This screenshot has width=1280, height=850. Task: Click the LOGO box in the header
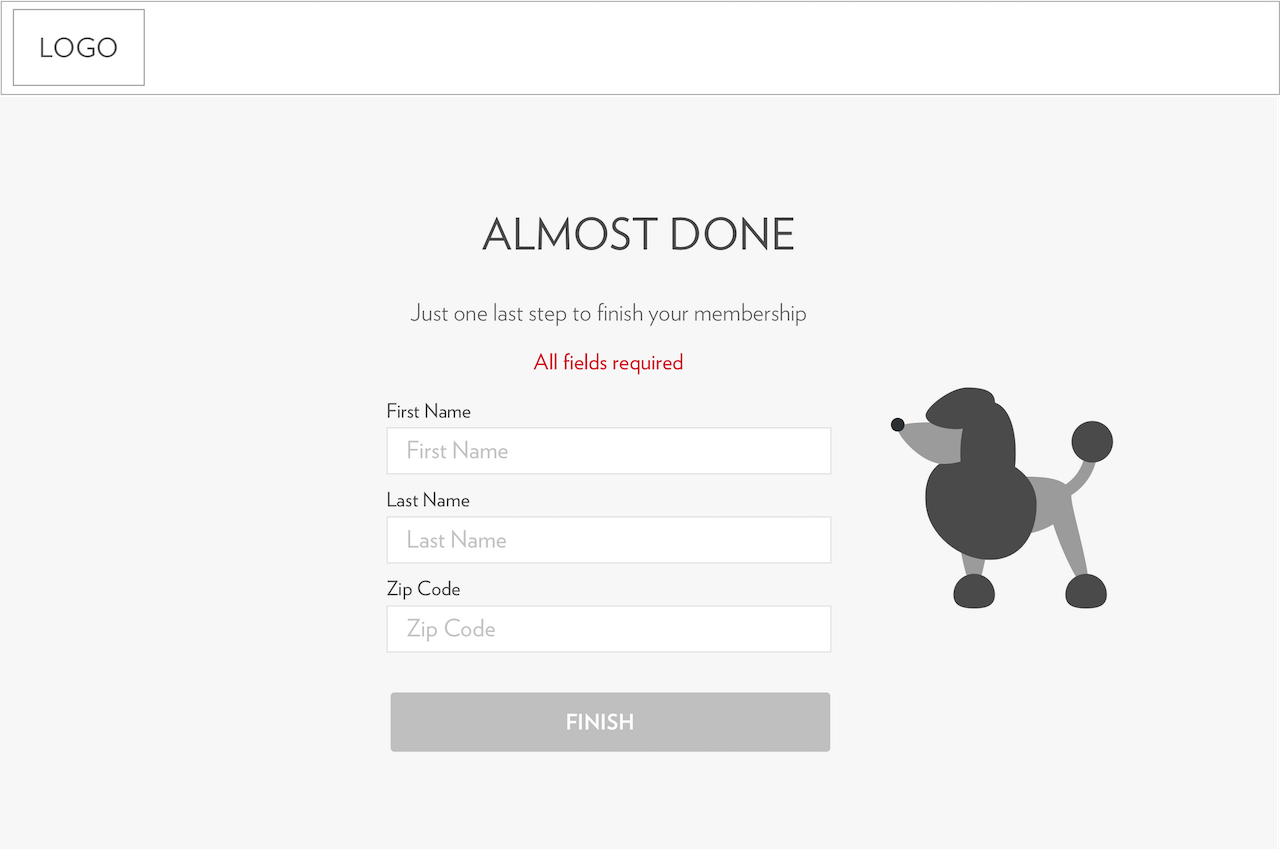(x=79, y=47)
